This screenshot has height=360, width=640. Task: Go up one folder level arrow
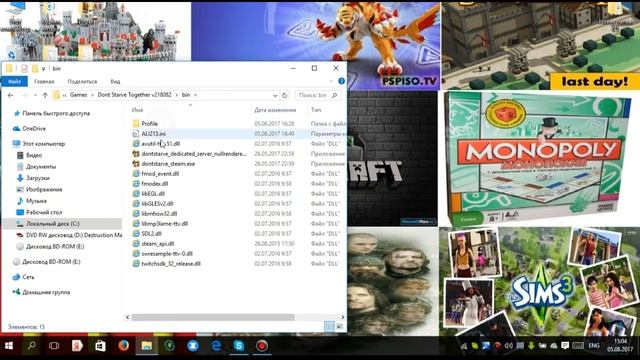pyautogui.click(x=45, y=95)
